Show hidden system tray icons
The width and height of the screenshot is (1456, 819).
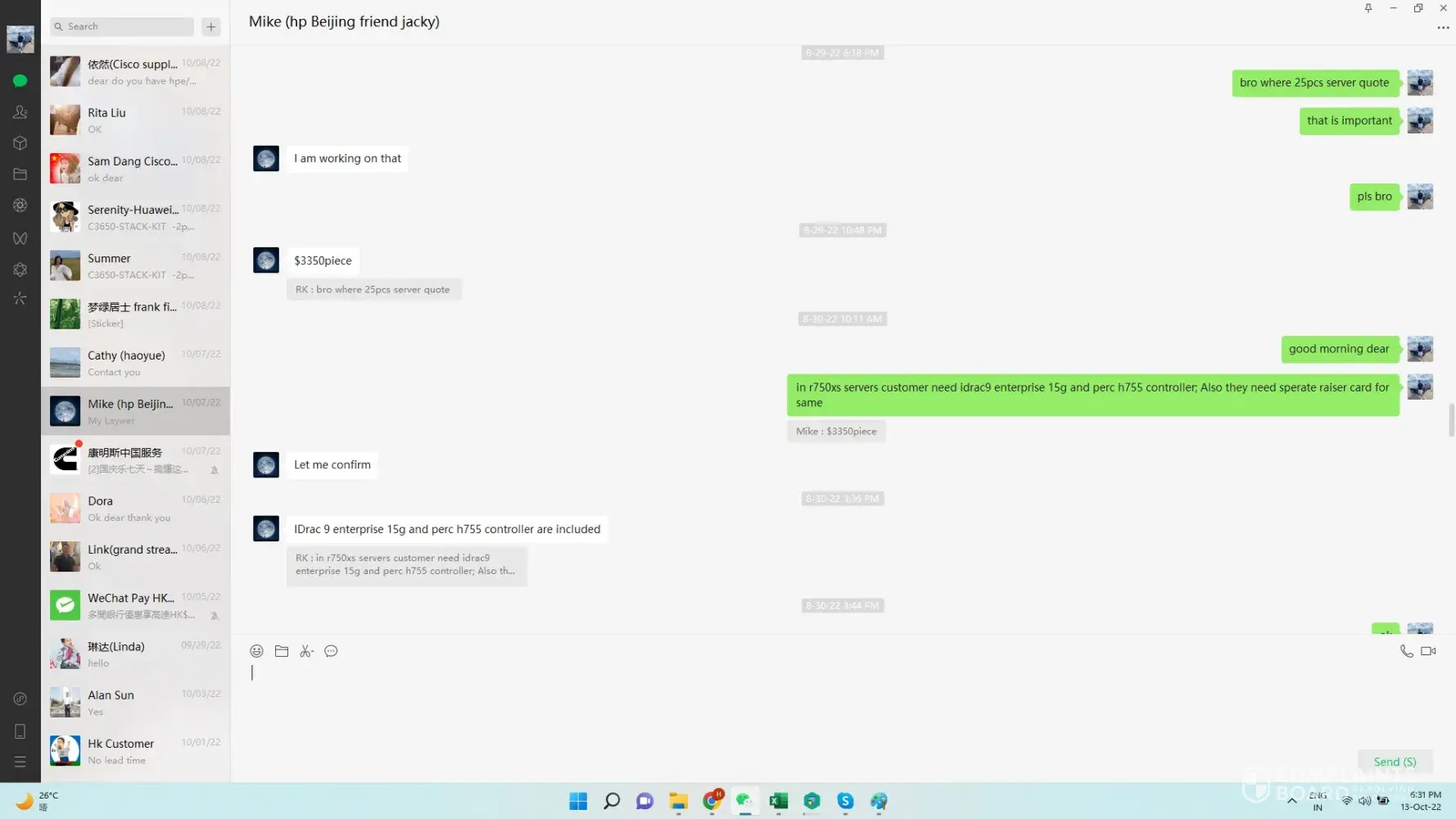1291,801
